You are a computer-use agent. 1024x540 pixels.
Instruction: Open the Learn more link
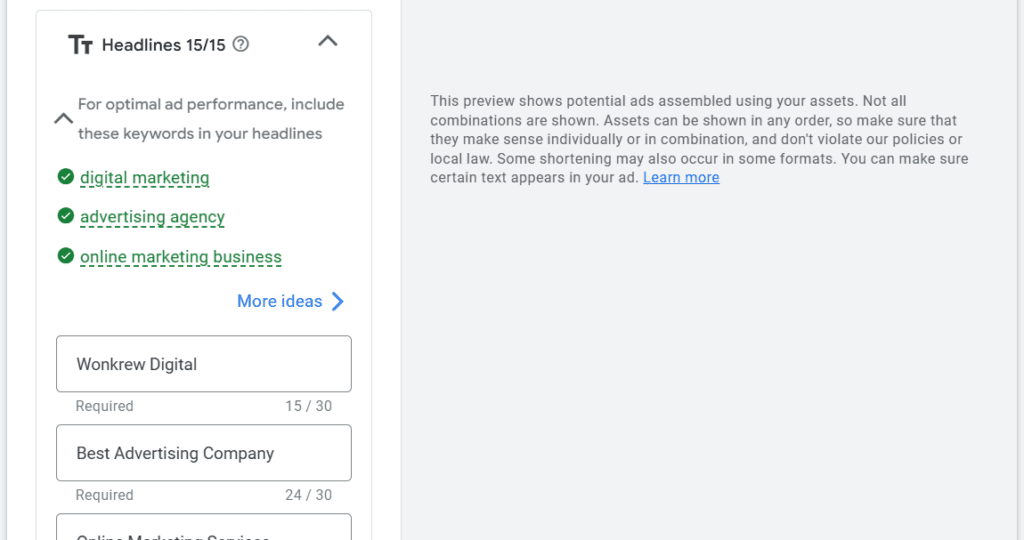[x=681, y=178]
